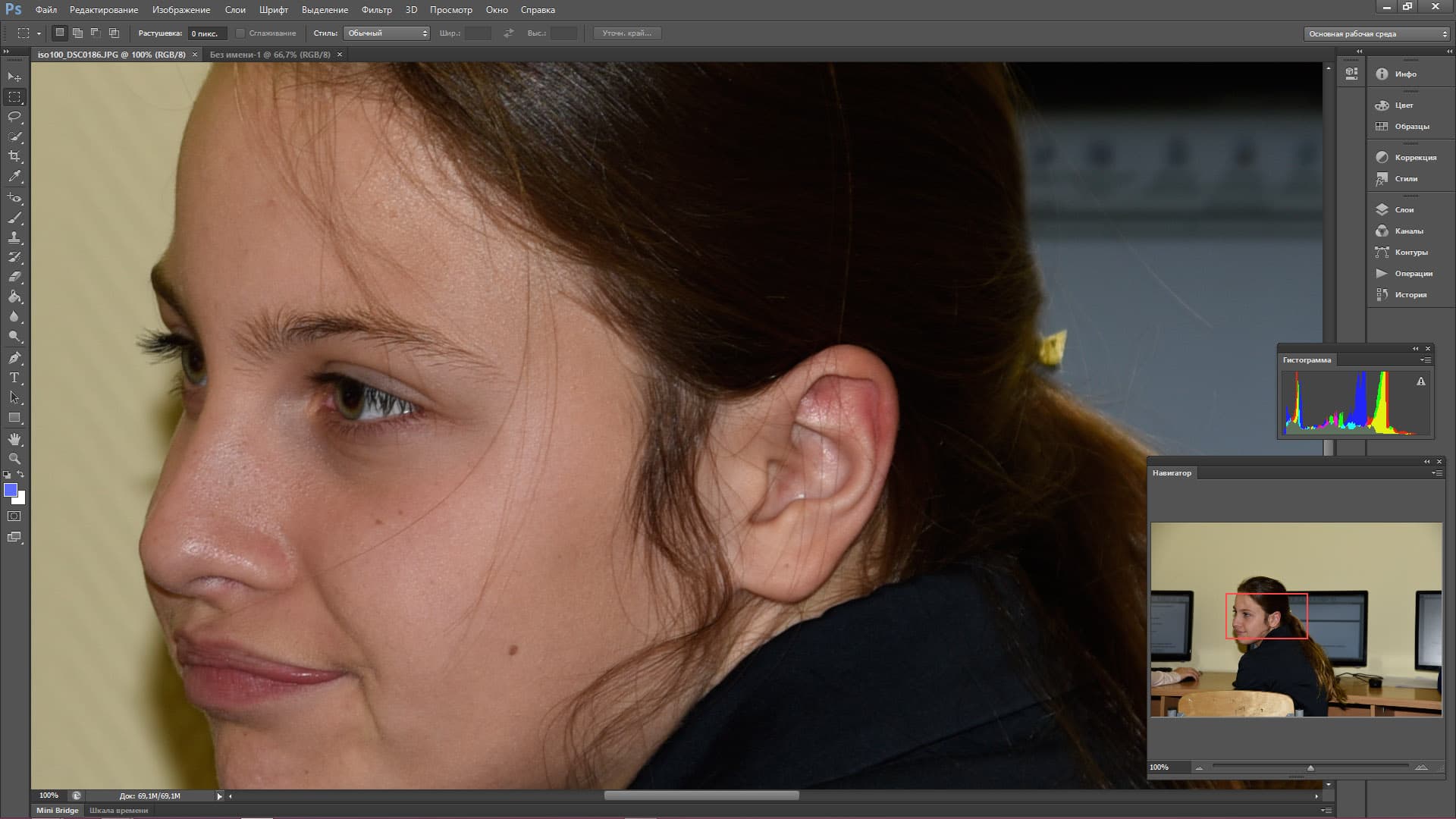This screenshot has width=1456, height=819.
Task: Open the Навигатор panel options menu
Action: [x=1436, y=473]
